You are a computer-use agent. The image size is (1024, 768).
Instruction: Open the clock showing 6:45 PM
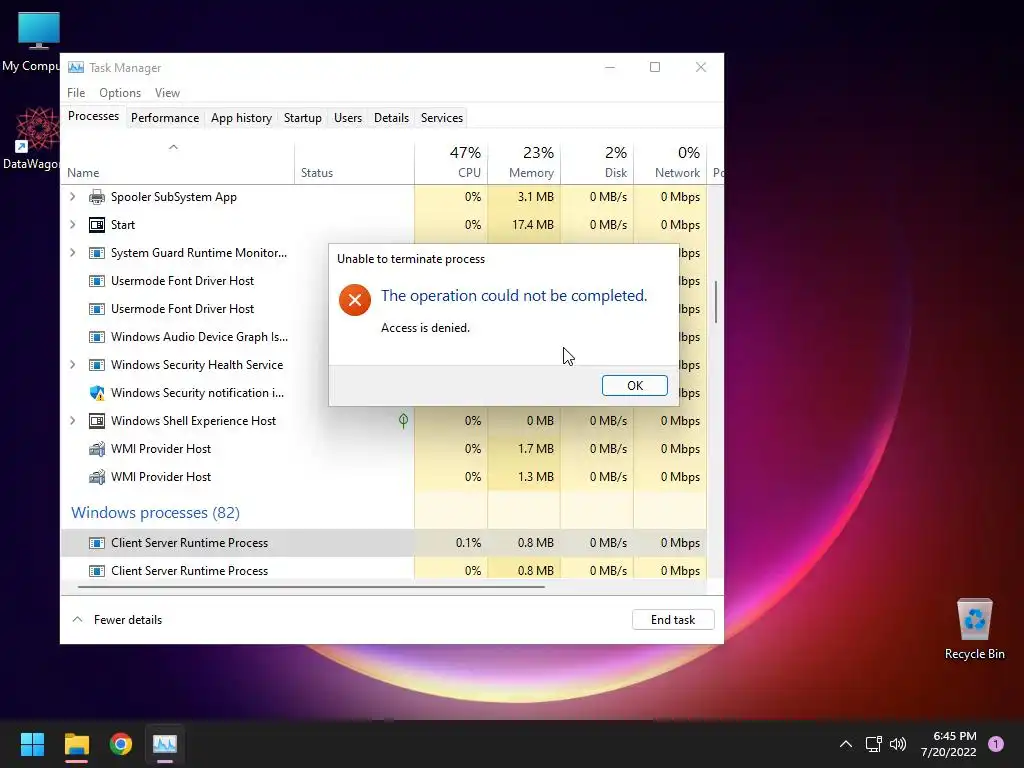click(948, 744)
